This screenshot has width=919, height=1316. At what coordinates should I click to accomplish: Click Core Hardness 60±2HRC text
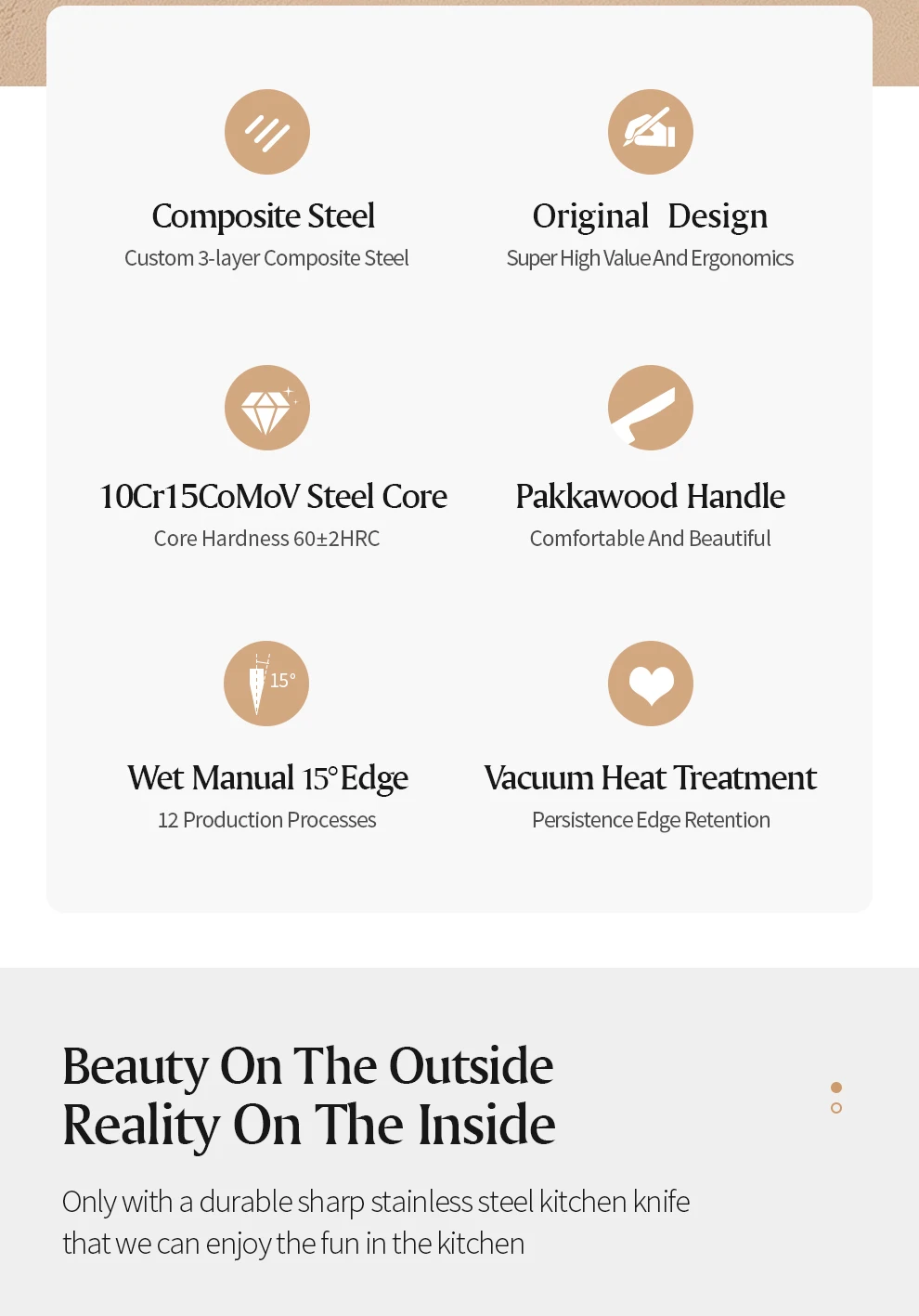point(266,539)
